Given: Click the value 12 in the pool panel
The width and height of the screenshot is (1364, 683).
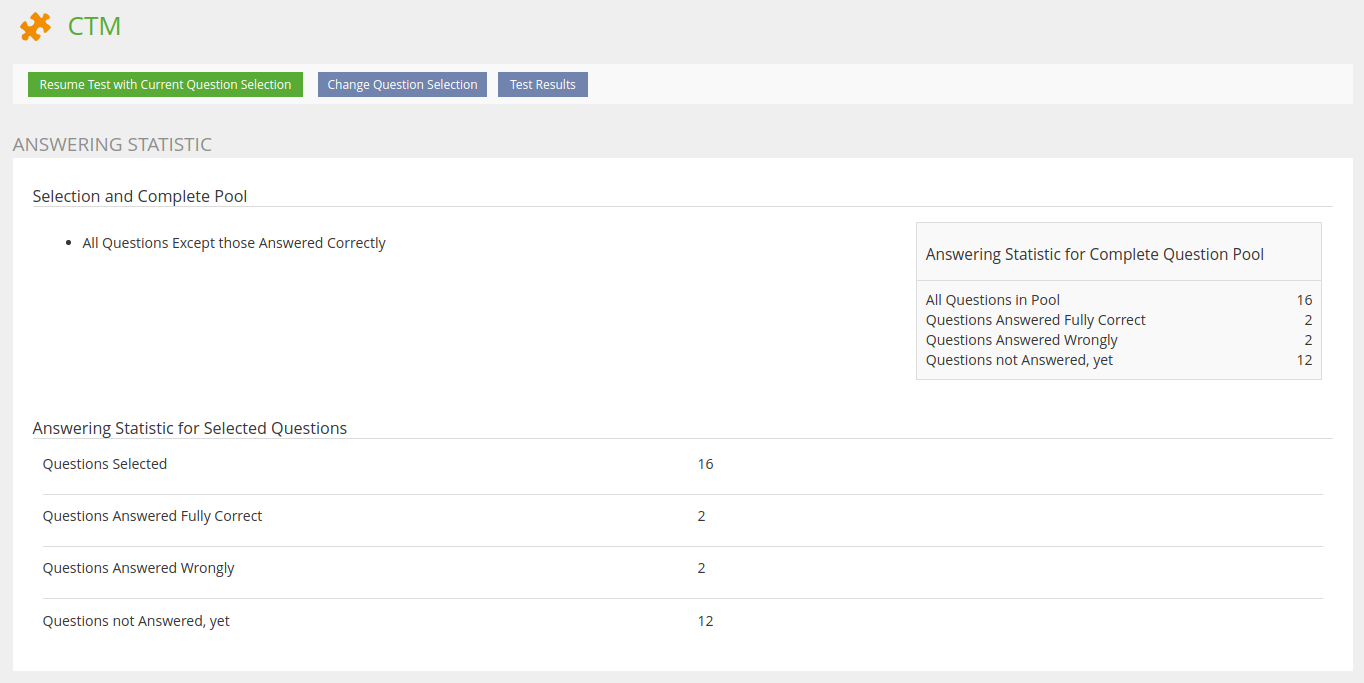Looking at the screenshot, I should 1303,360.
